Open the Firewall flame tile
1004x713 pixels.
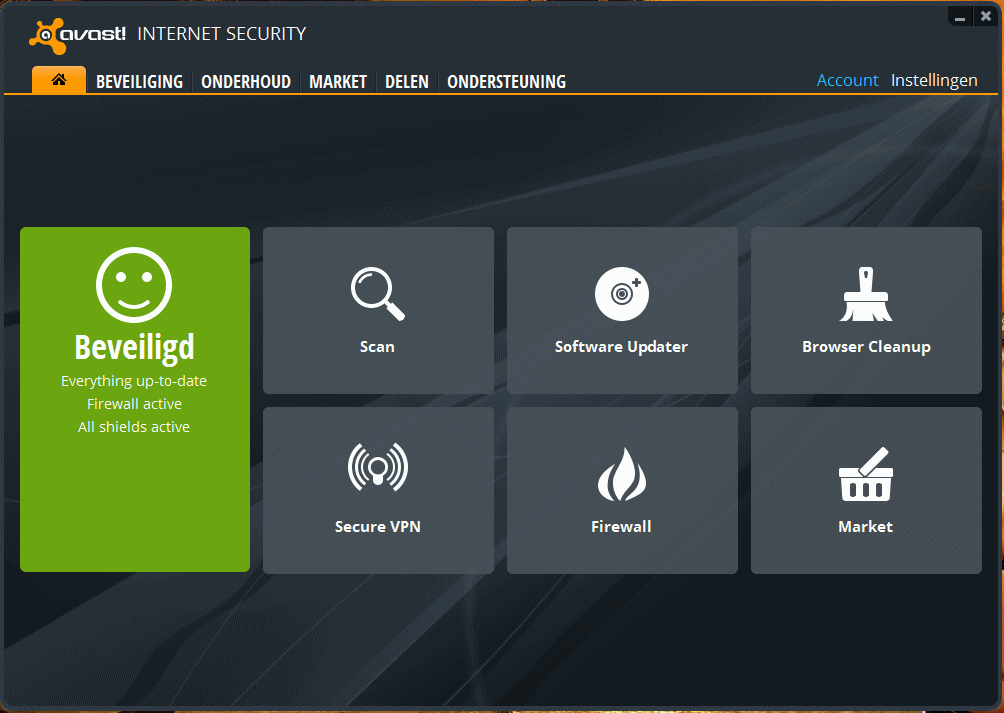pos(622,490)
